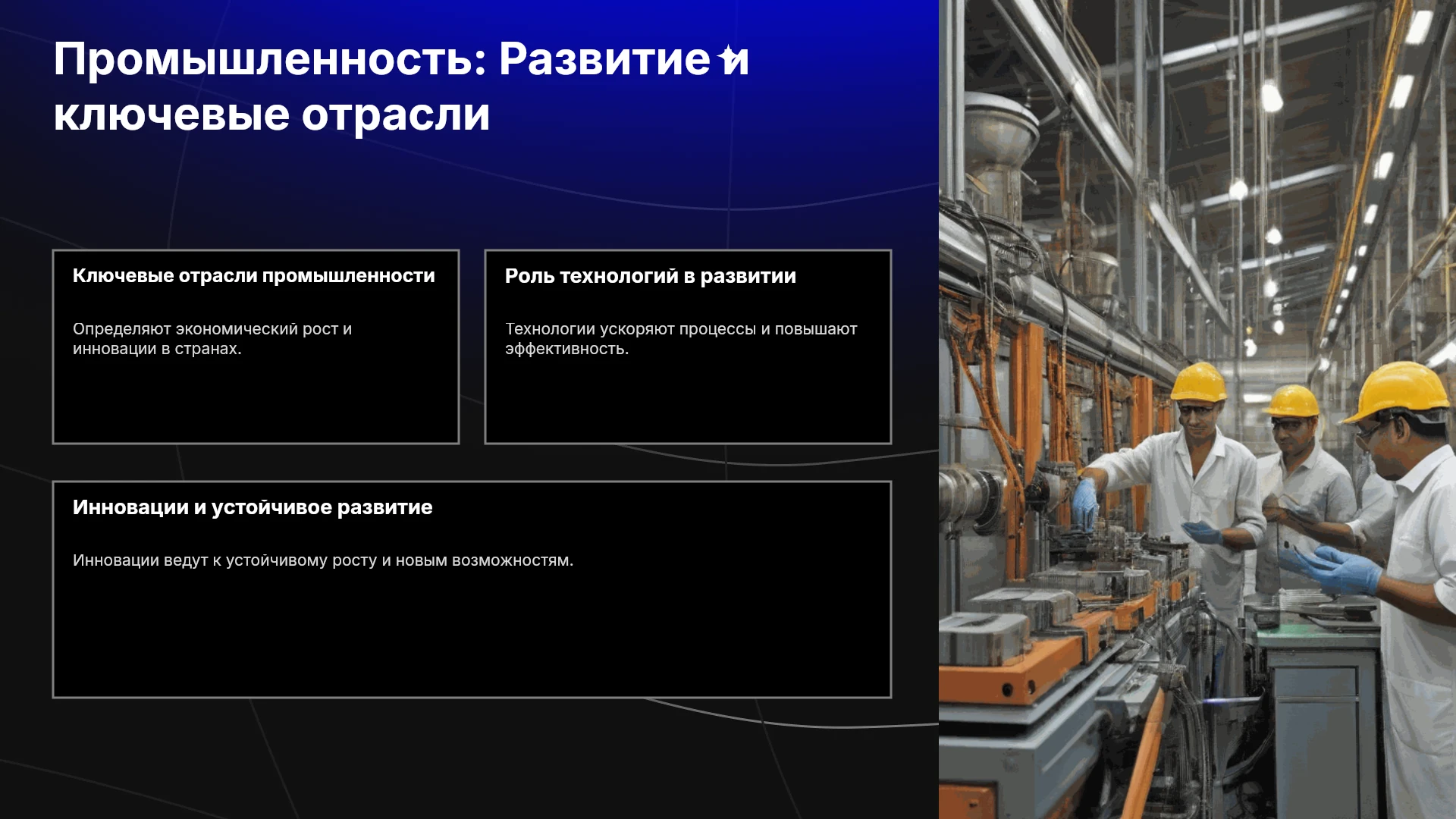Click the "Роль технологий в развитии" card heading
The height and width of the screenshot is (819, 1456).
coord(651,276)
